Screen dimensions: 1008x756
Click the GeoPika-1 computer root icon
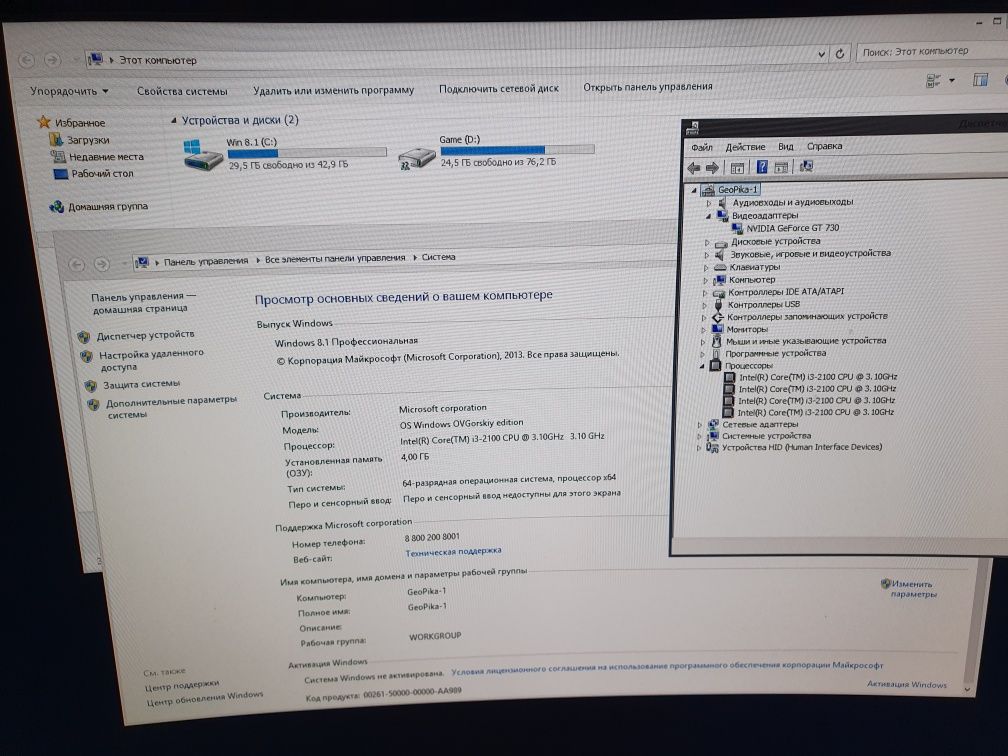coord(708,190)
